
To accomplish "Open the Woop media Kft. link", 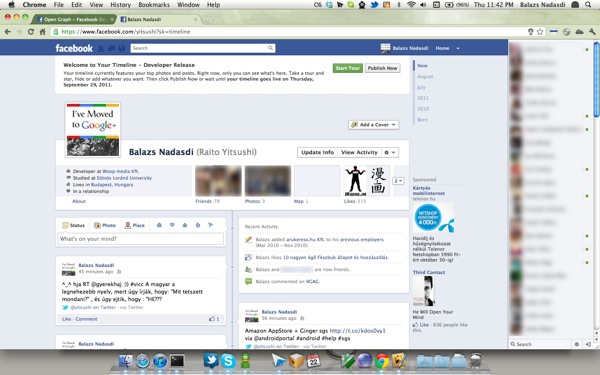I will point(121,171).
